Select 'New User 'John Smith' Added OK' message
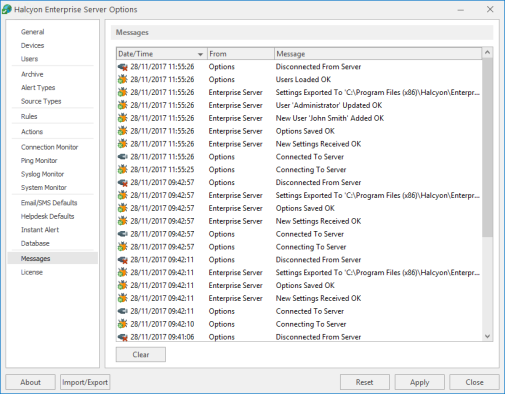The image size is (505, 394). (x=330, y=118)
